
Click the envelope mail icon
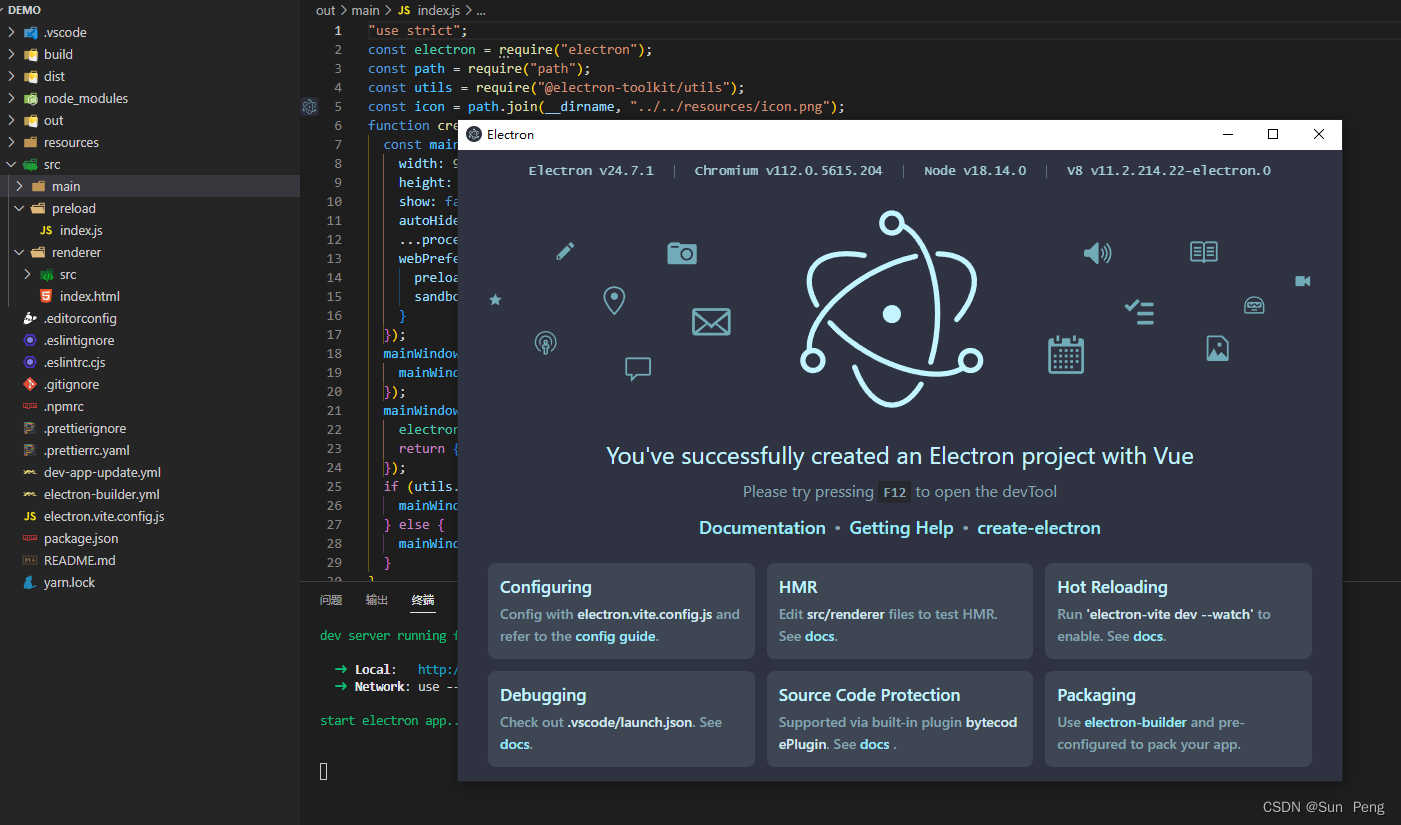711,322
